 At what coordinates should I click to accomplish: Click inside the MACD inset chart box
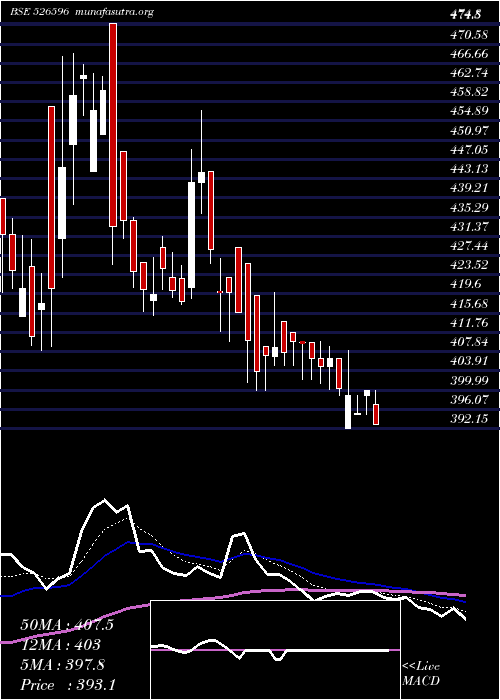275,650
